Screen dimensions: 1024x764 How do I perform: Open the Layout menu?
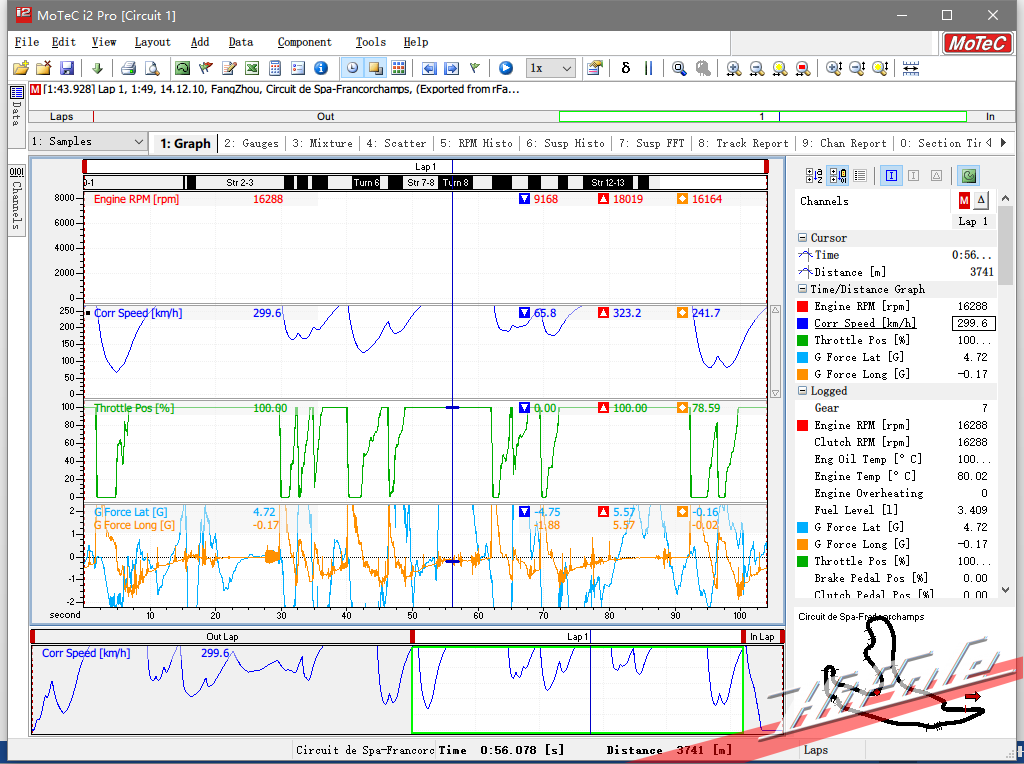(152, 42)
